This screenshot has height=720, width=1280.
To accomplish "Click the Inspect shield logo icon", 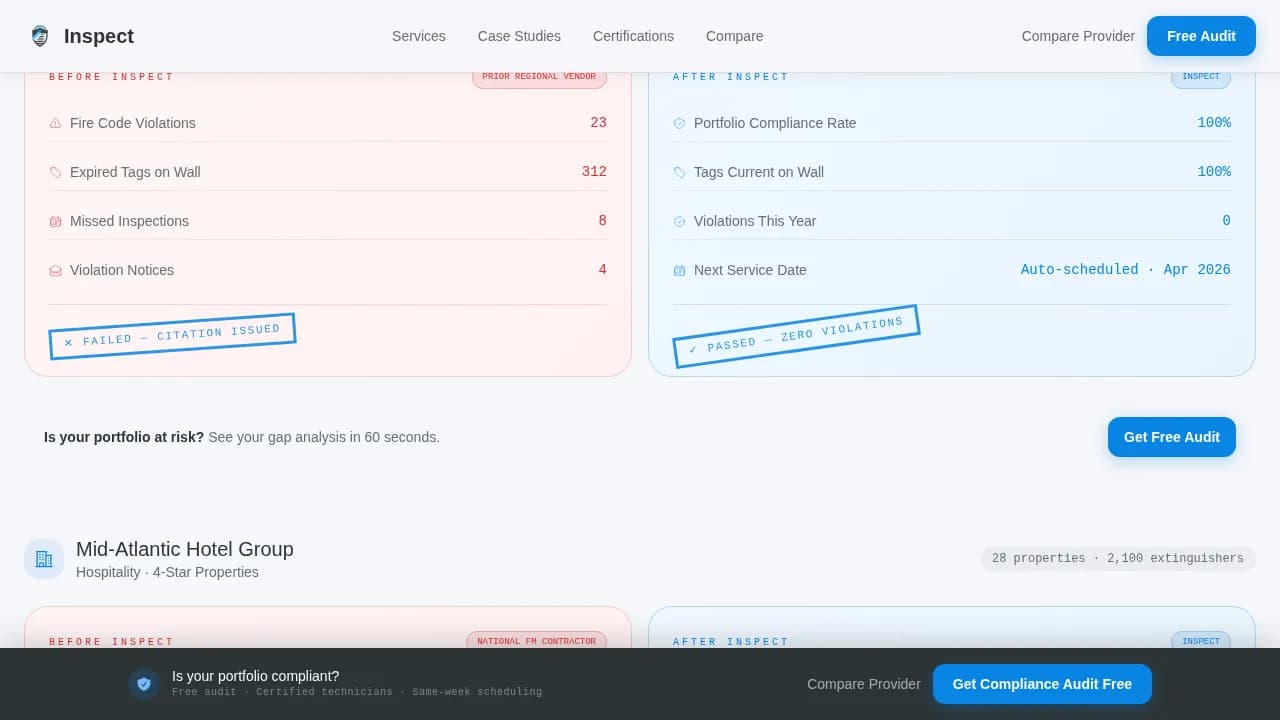I will (40, 36).
